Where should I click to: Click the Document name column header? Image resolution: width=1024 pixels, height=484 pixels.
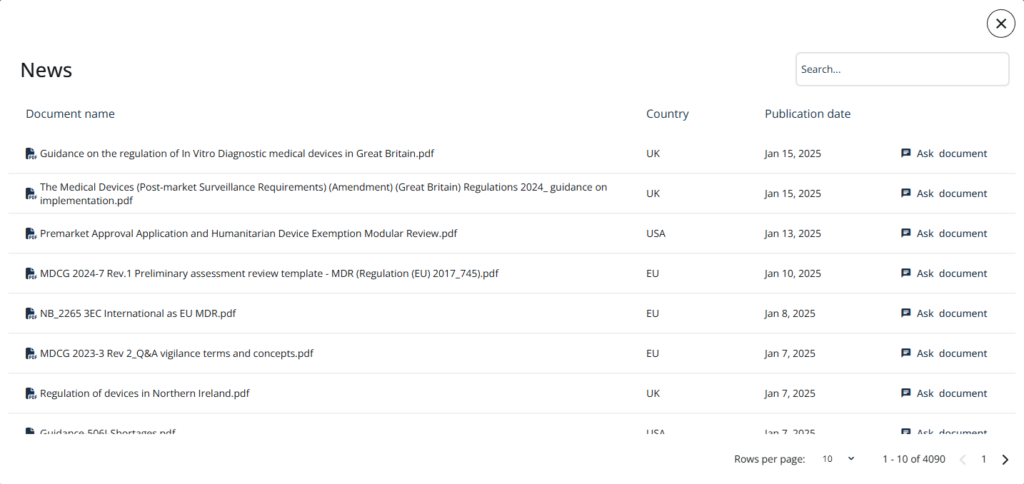70,114
